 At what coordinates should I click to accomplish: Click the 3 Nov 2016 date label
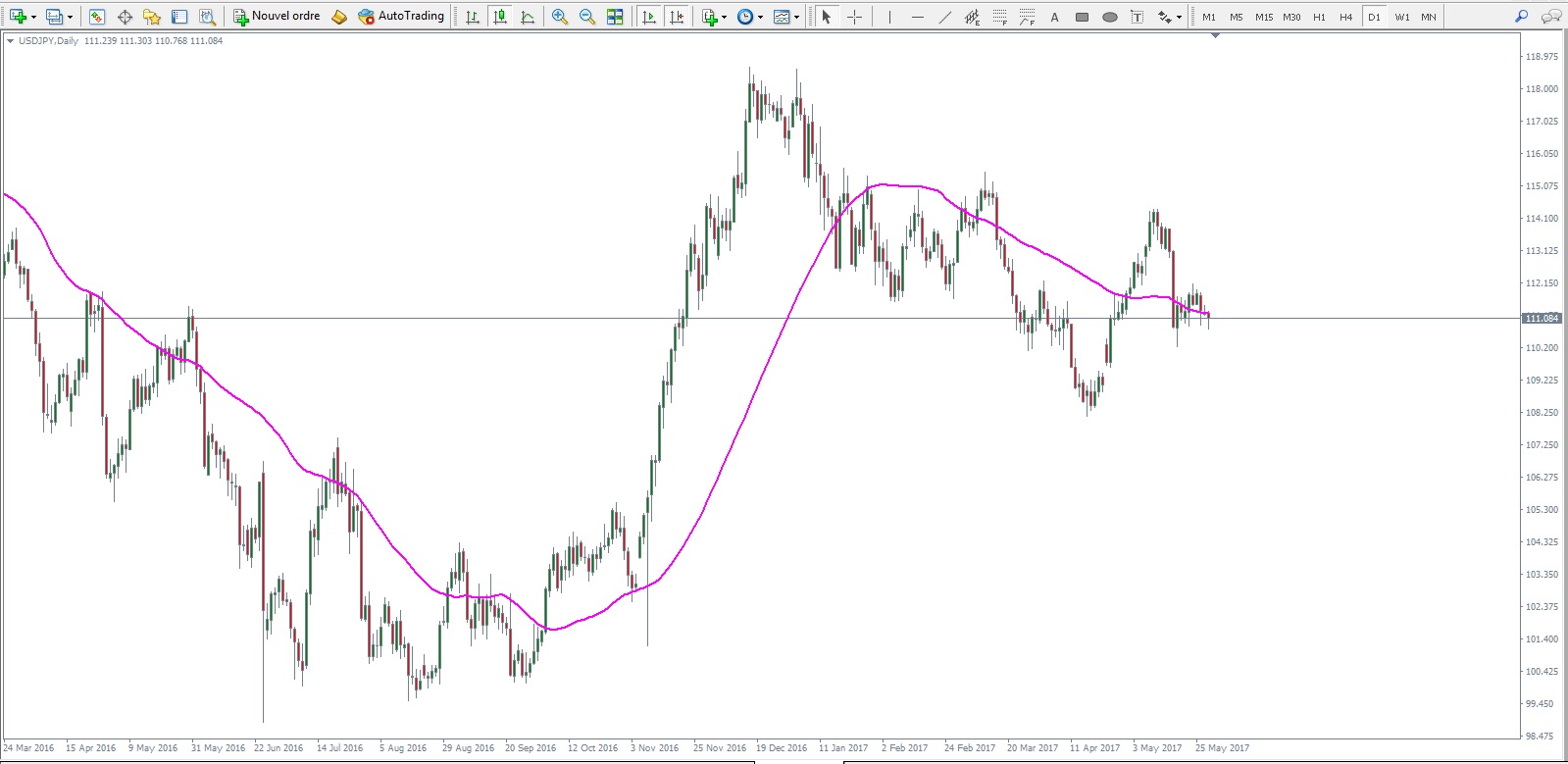(x=654, y=747)
